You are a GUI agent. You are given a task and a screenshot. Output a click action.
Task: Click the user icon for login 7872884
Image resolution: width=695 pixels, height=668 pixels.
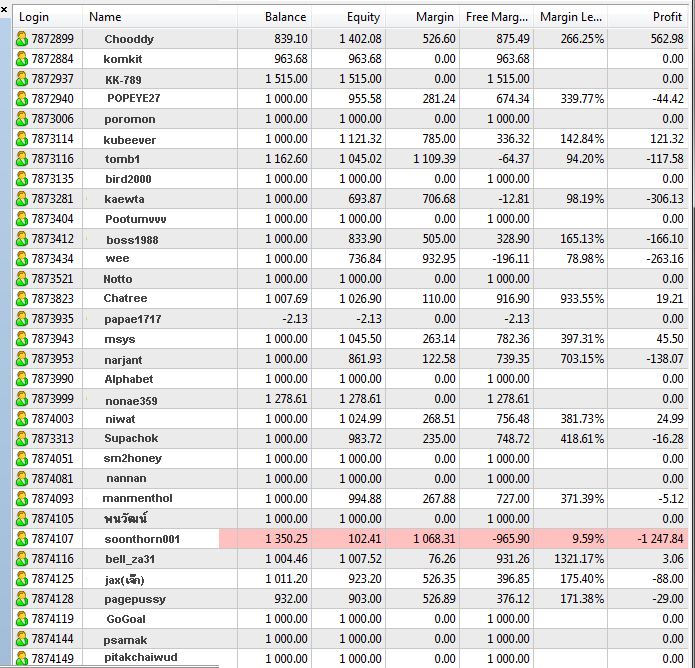click(22, 59)
